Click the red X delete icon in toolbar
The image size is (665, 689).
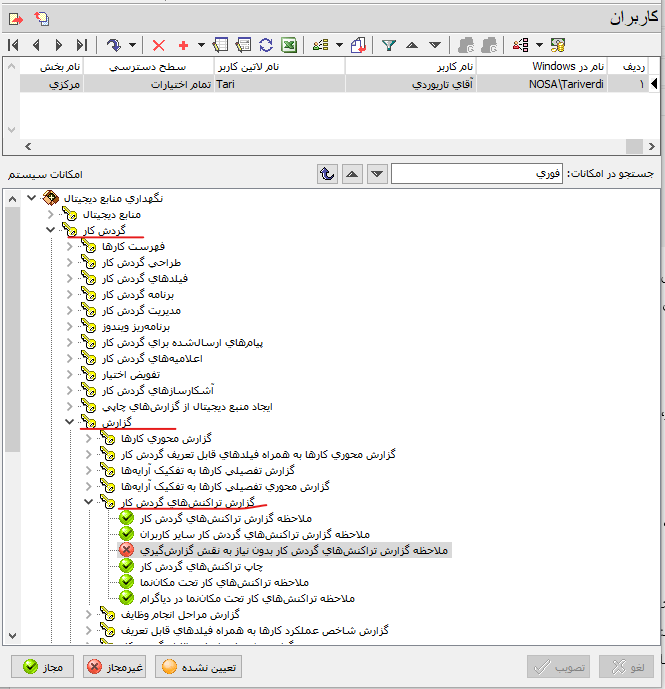159,45
